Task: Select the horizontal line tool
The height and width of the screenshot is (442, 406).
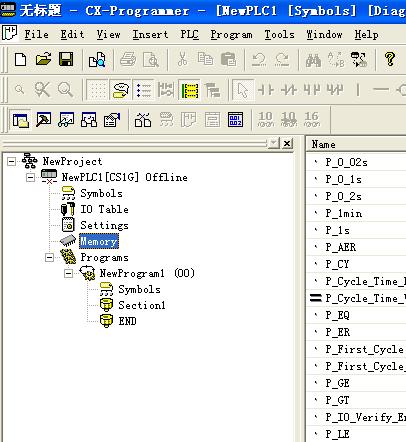Action: pos(381,89)
